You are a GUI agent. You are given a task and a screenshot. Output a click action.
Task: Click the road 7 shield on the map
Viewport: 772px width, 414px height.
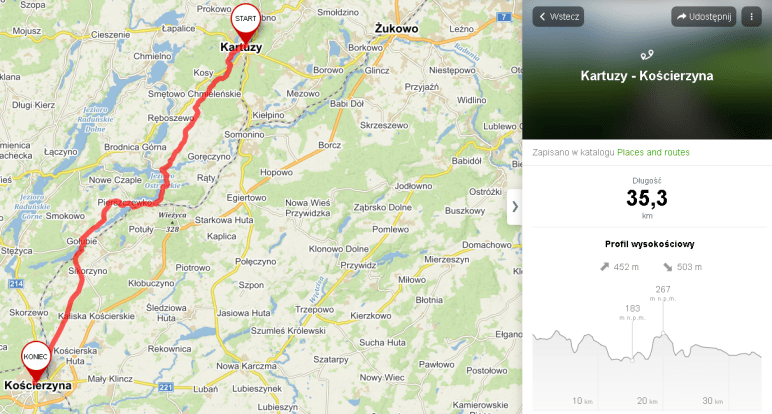tap(503, 17)
